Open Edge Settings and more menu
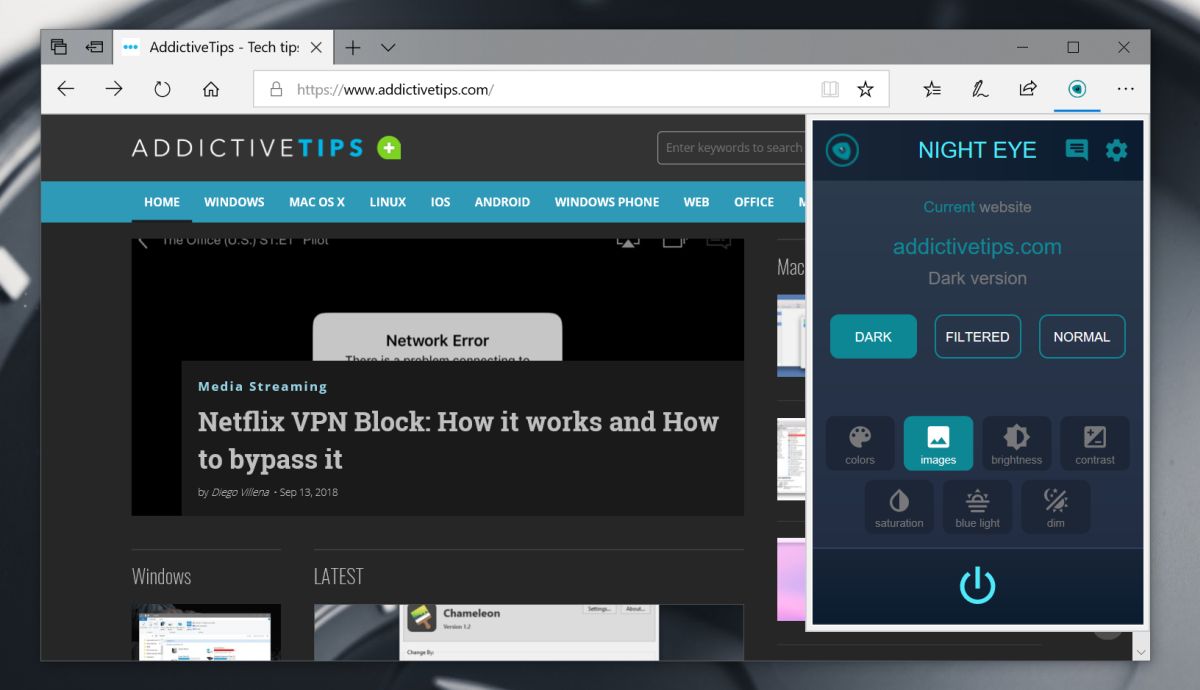The width and height of the screenshot is (1200, 690). (x=1126, y=89)
